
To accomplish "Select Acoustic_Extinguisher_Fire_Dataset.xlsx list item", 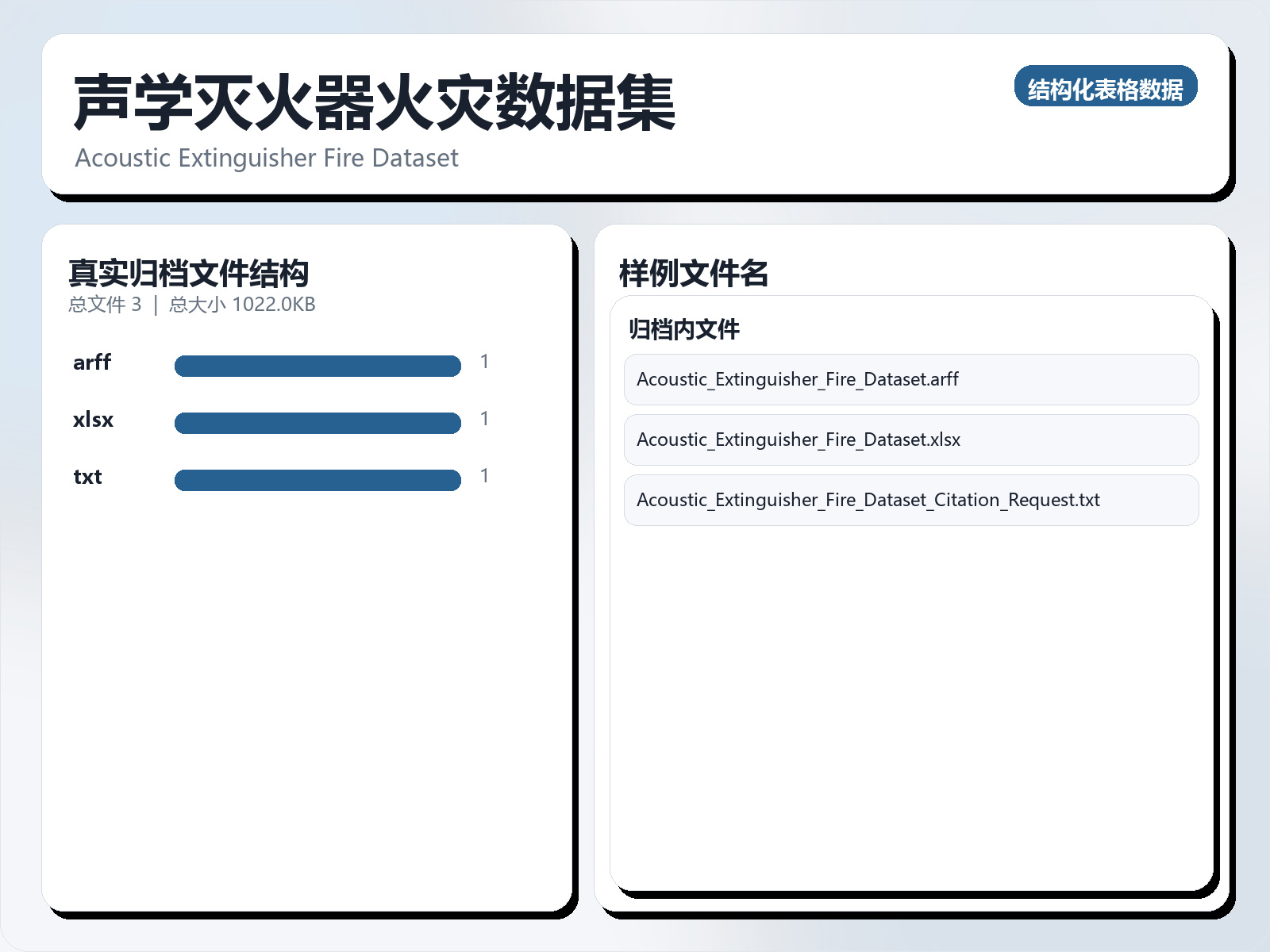I will [911, 440].
